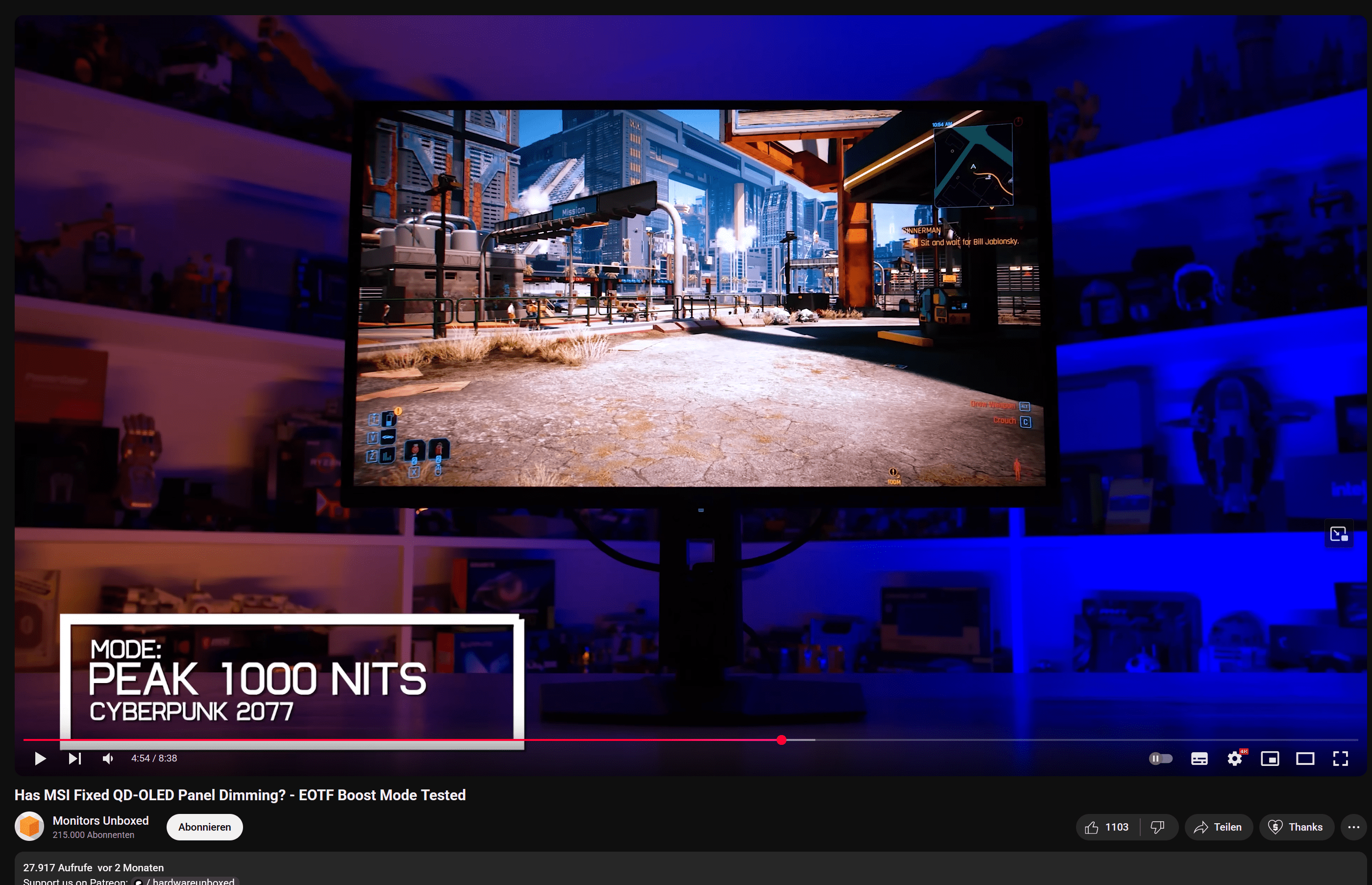Open the Teilen share dialog
This screenshot has width=1372, height=885.
(x=1218, y=827)
